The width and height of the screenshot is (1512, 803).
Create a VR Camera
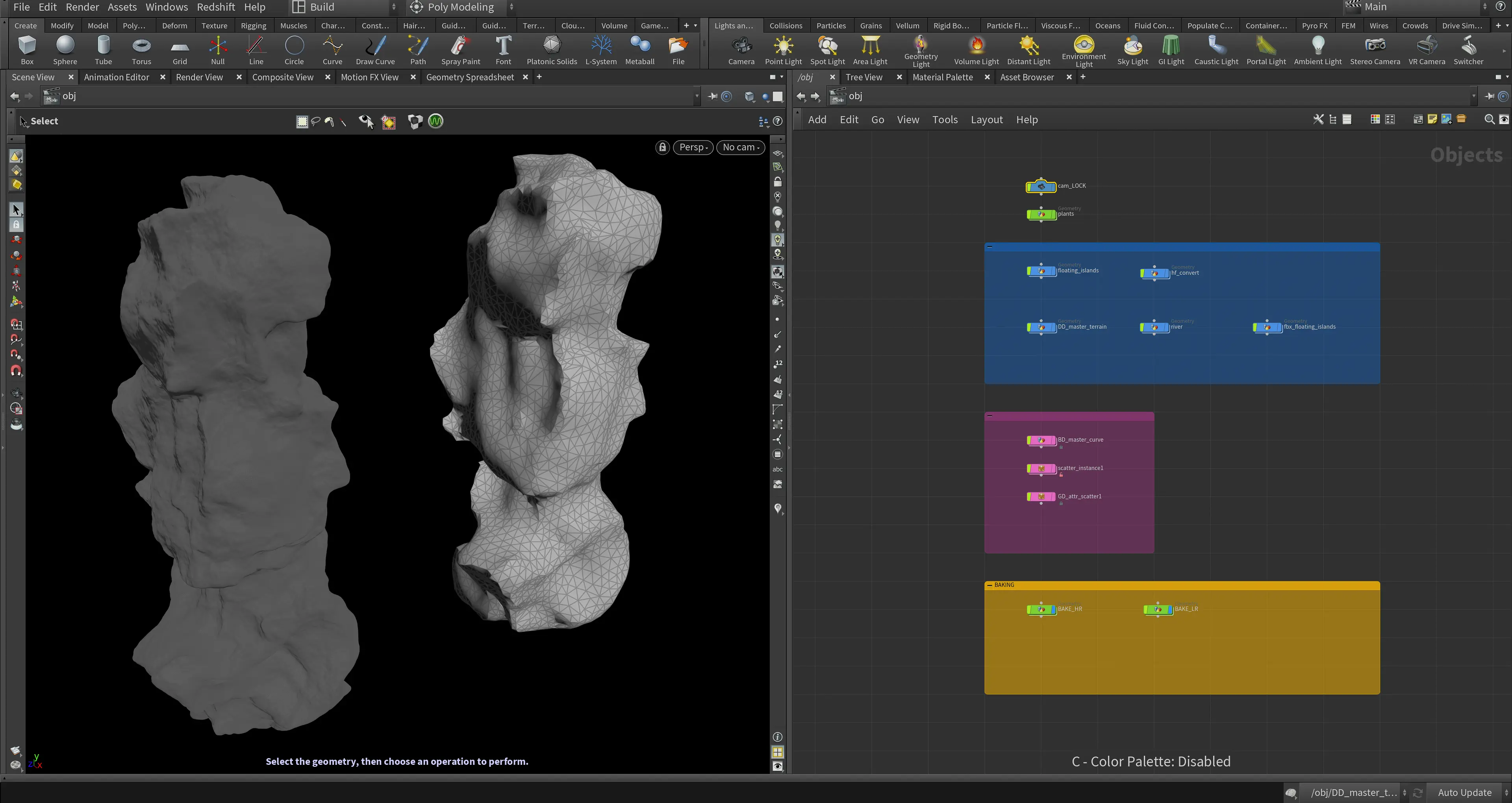tap(1426, 50)
